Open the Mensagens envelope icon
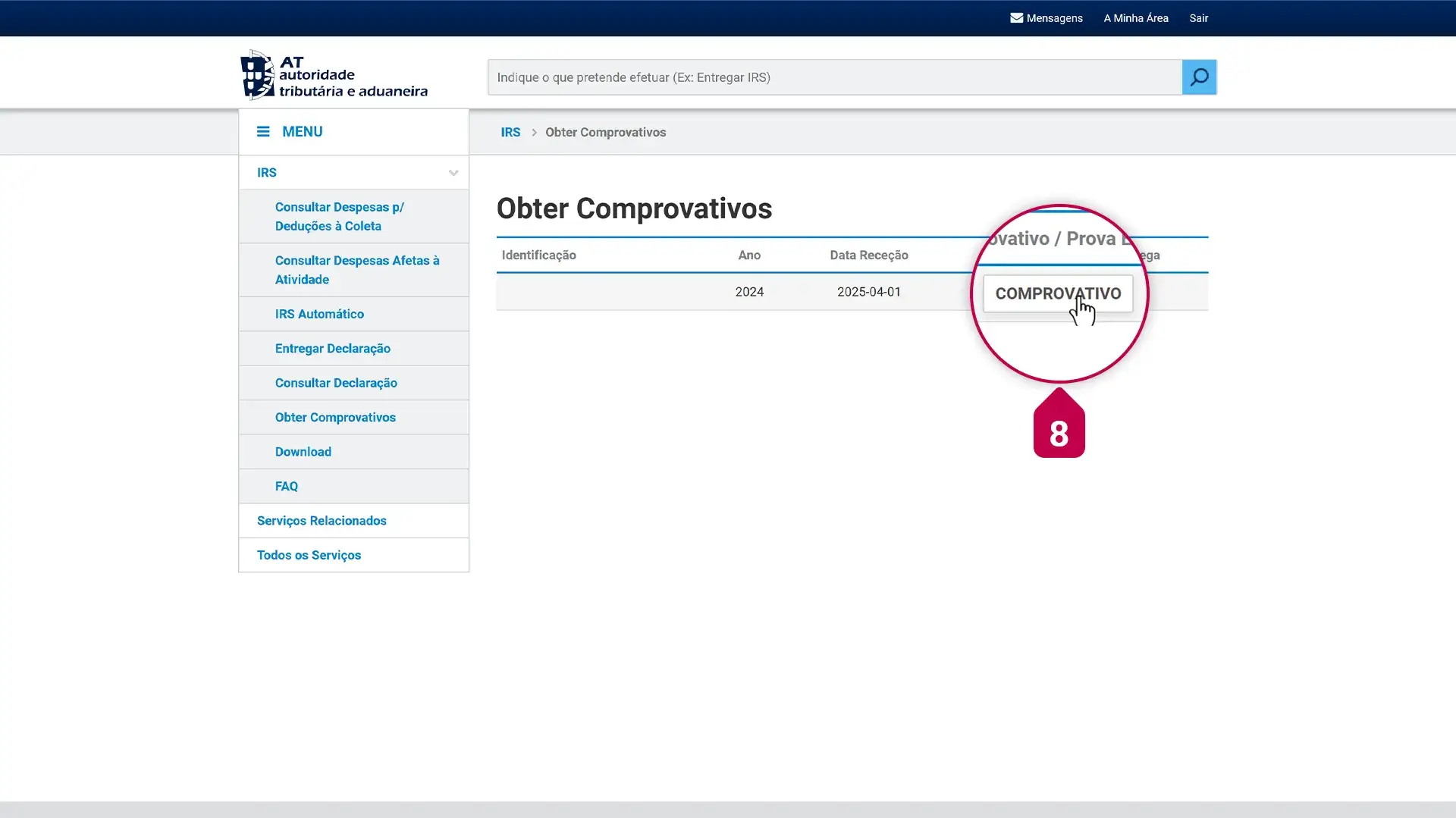The height and width of the screenshot is (818, 1456). point(1016,18)
